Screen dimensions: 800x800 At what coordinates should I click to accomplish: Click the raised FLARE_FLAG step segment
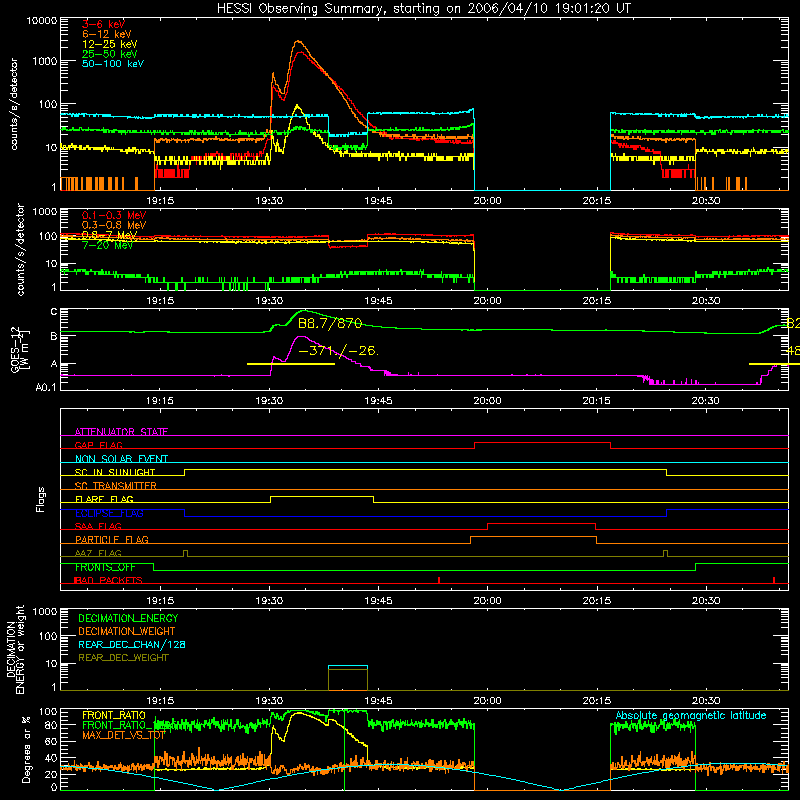[322, 496]
